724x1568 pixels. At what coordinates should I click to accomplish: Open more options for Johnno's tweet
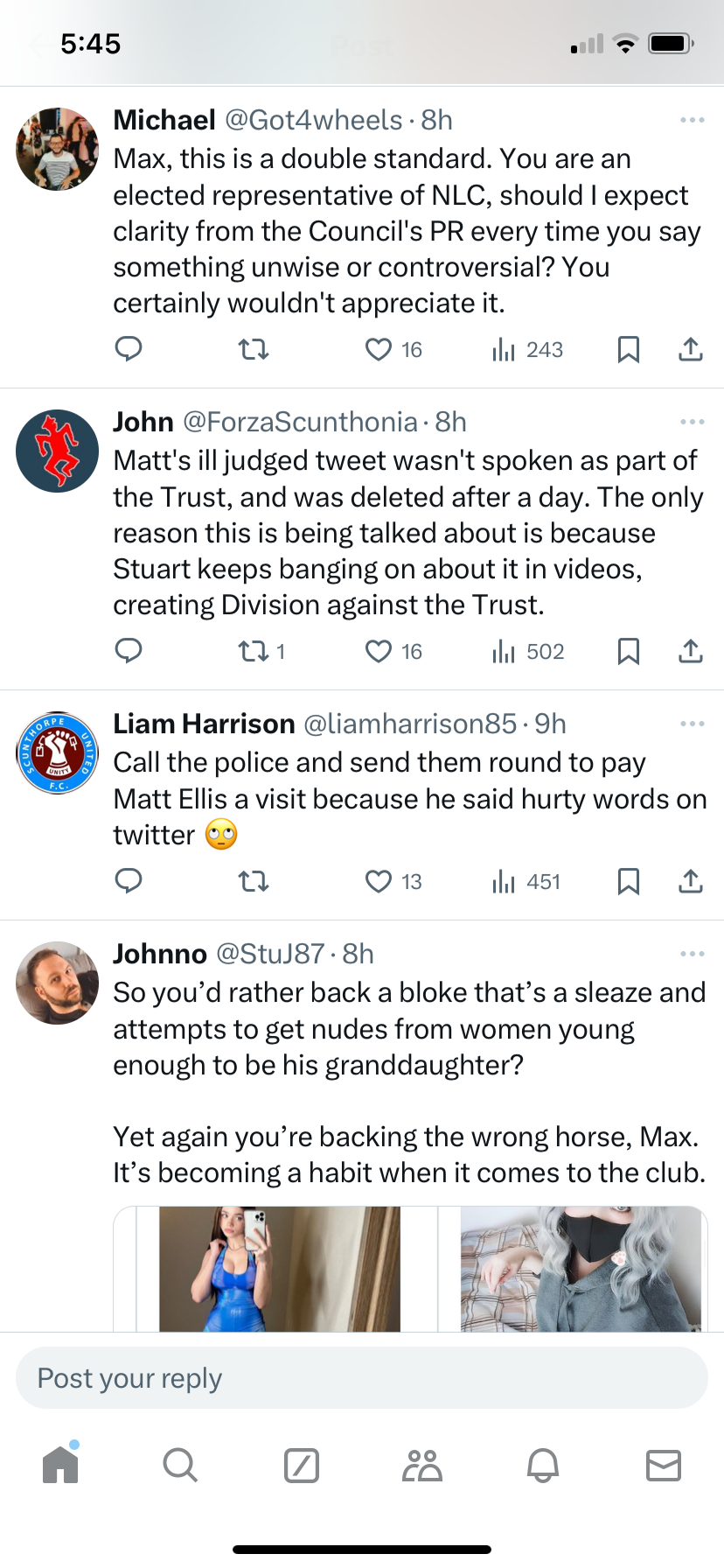click(692, 954)
